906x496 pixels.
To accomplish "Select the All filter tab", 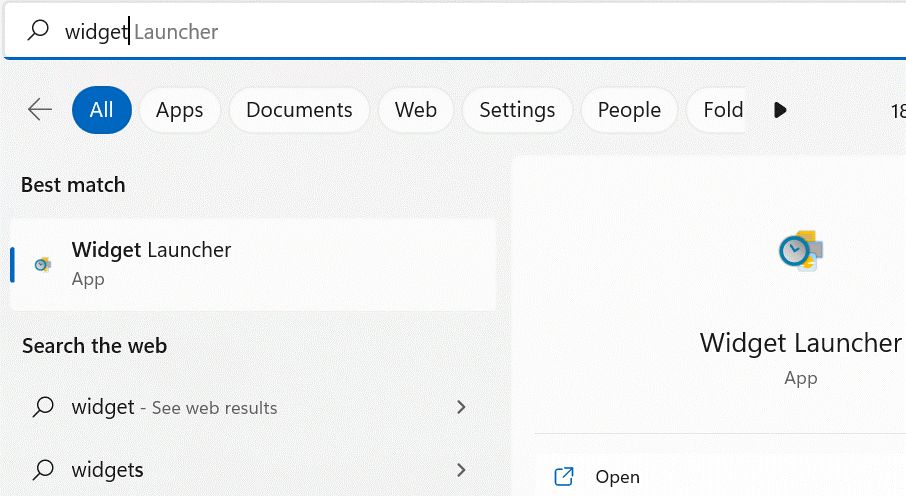I will click(102, 110).
